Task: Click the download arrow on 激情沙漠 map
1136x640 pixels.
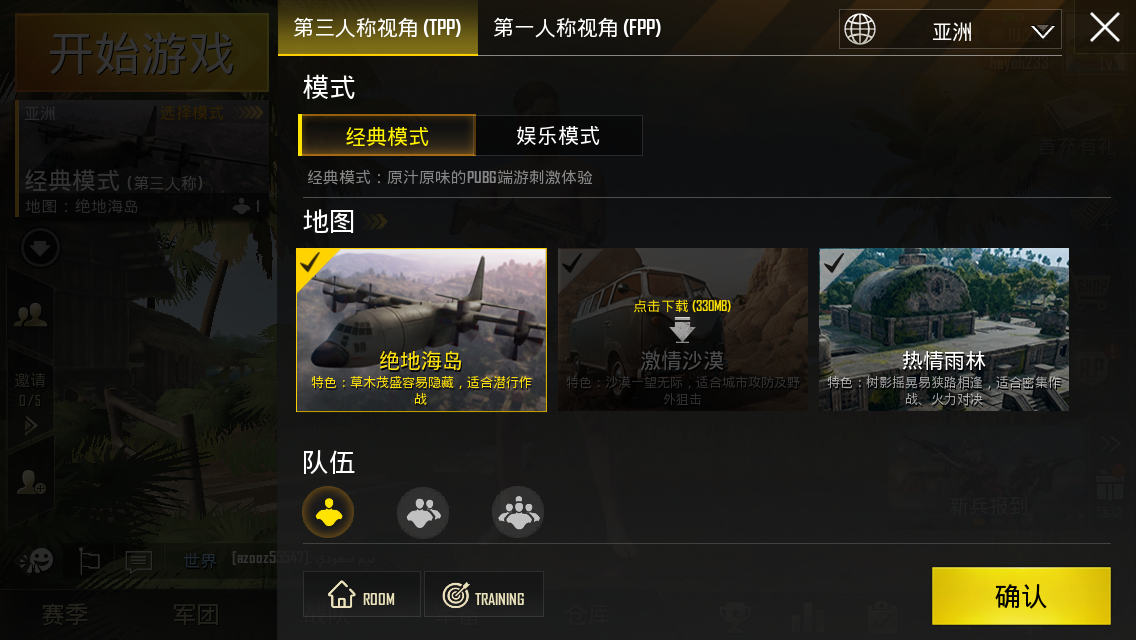Action: point(682,329)
